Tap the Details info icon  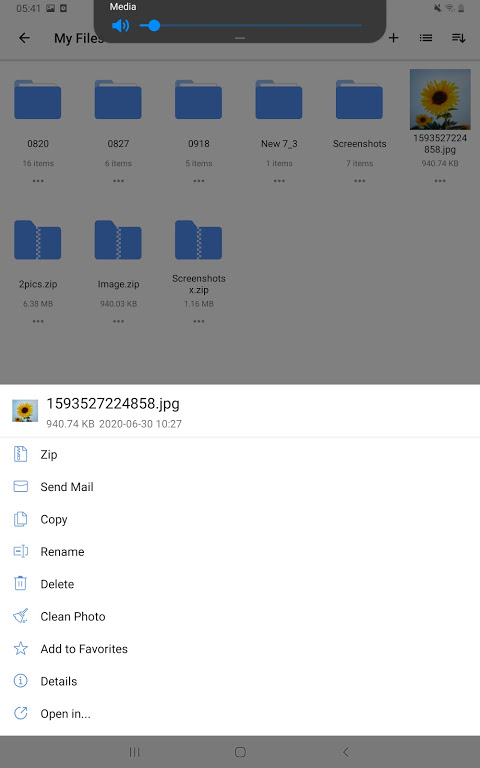20,681
